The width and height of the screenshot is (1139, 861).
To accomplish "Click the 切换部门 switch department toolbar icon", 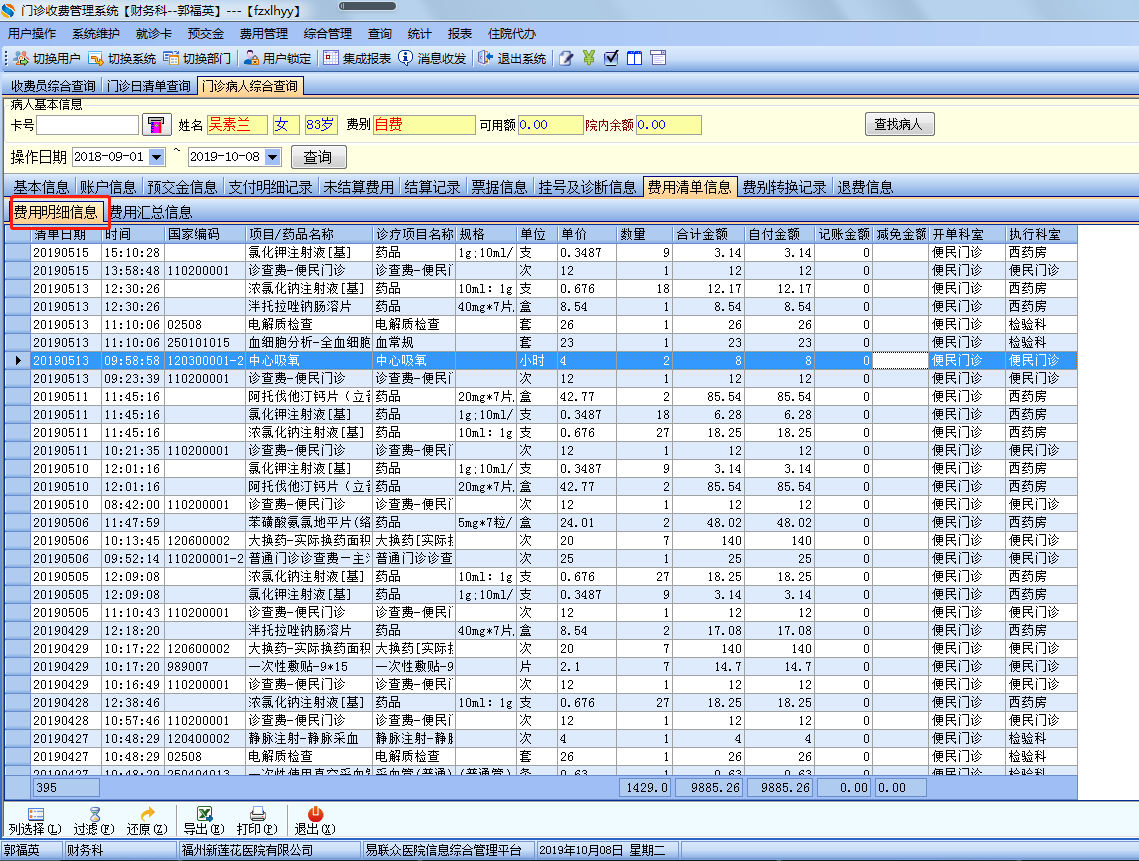I will (171, 58).
